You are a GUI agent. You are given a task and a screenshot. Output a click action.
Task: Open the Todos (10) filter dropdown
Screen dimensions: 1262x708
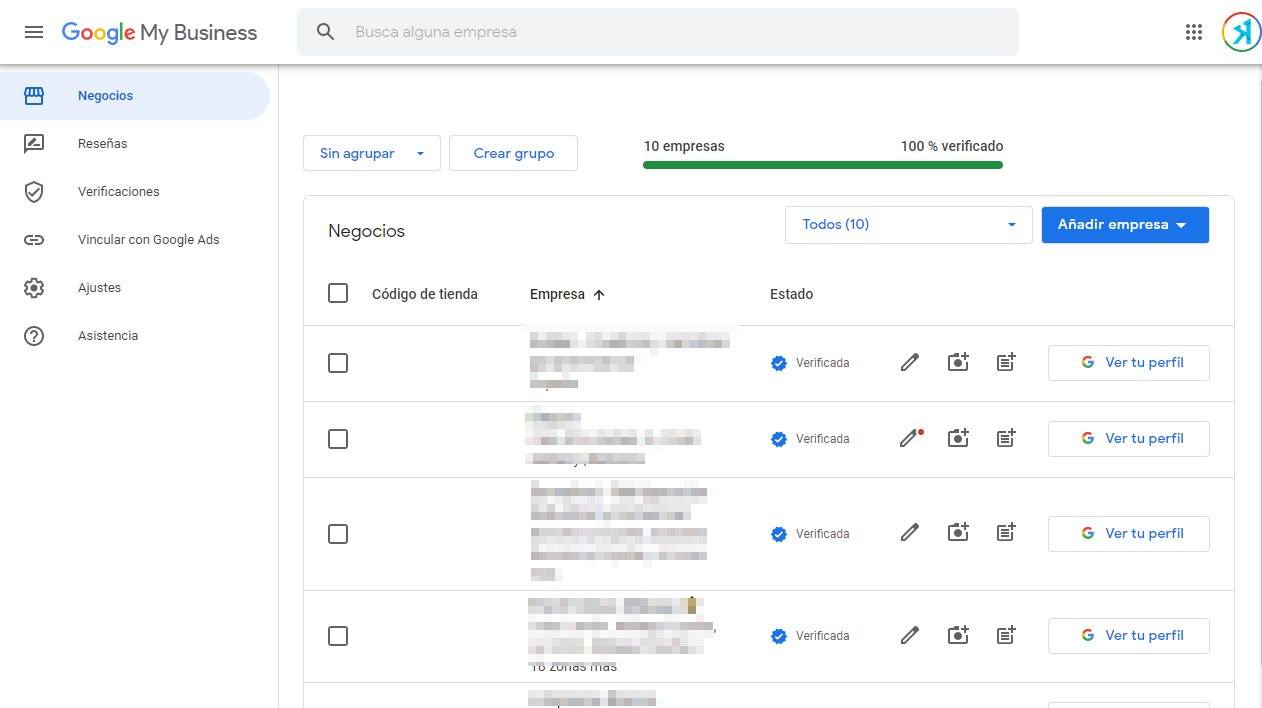pos(908,225)
